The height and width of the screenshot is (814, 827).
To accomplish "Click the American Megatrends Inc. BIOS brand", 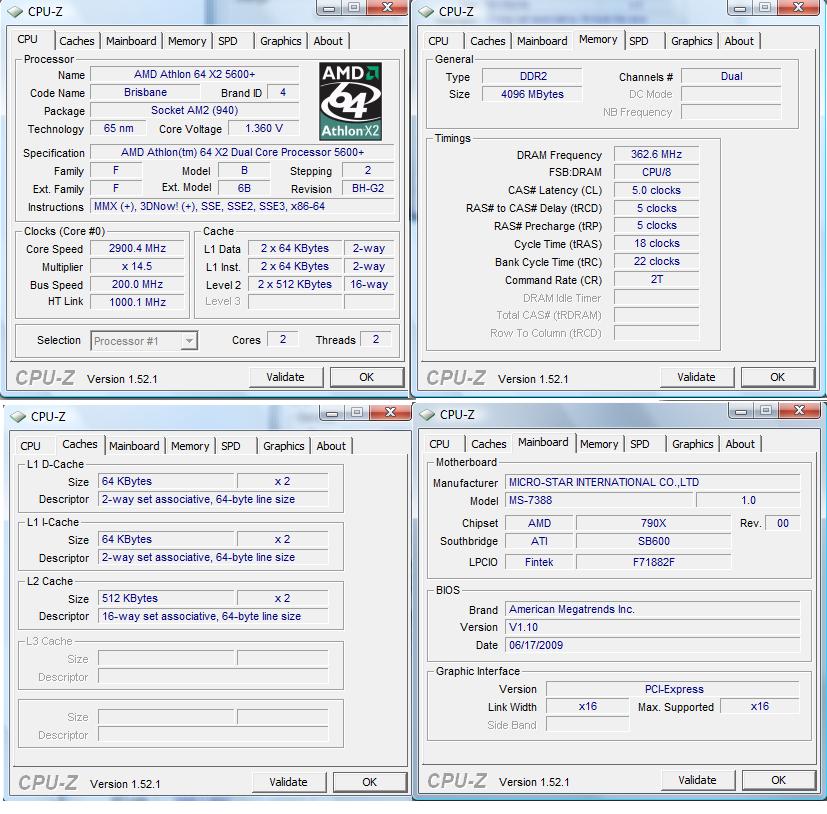I will 652,609.
